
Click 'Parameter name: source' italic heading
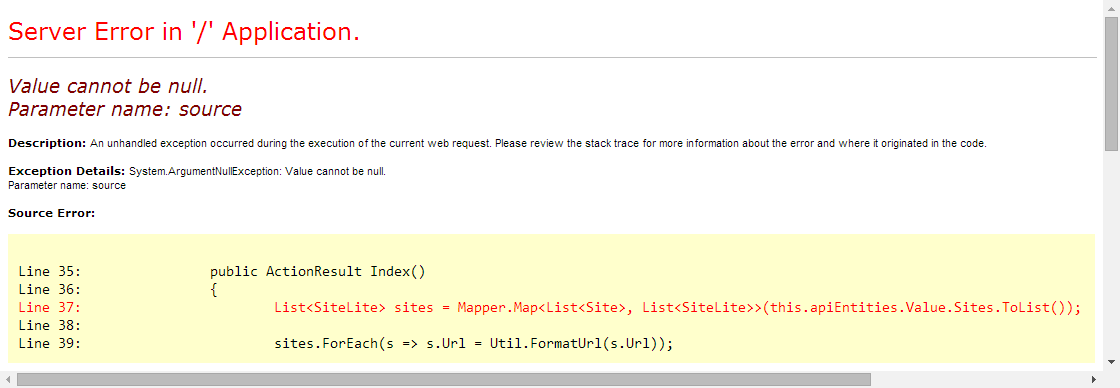(x=125, y=109)
